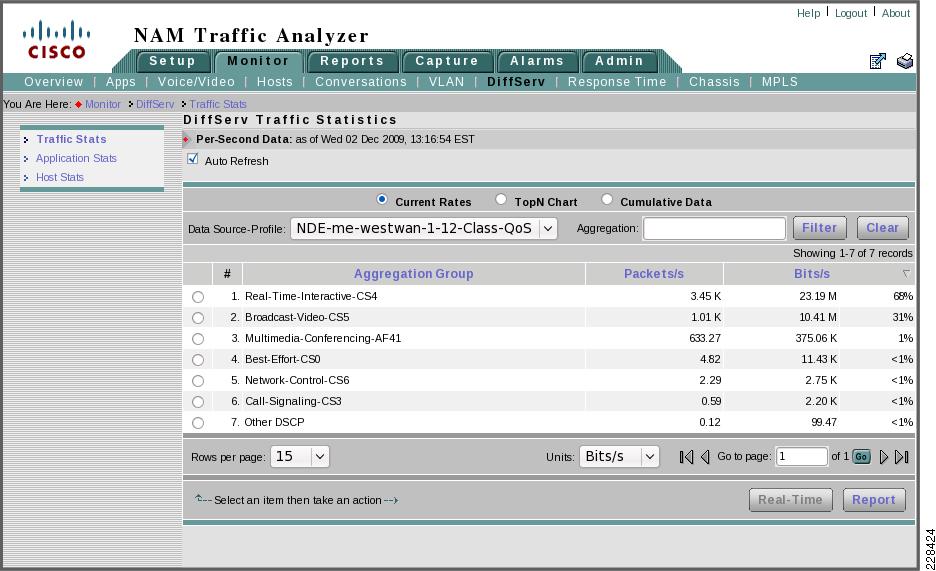
Task: Open the Monitor tab
Action: point(258,61)
